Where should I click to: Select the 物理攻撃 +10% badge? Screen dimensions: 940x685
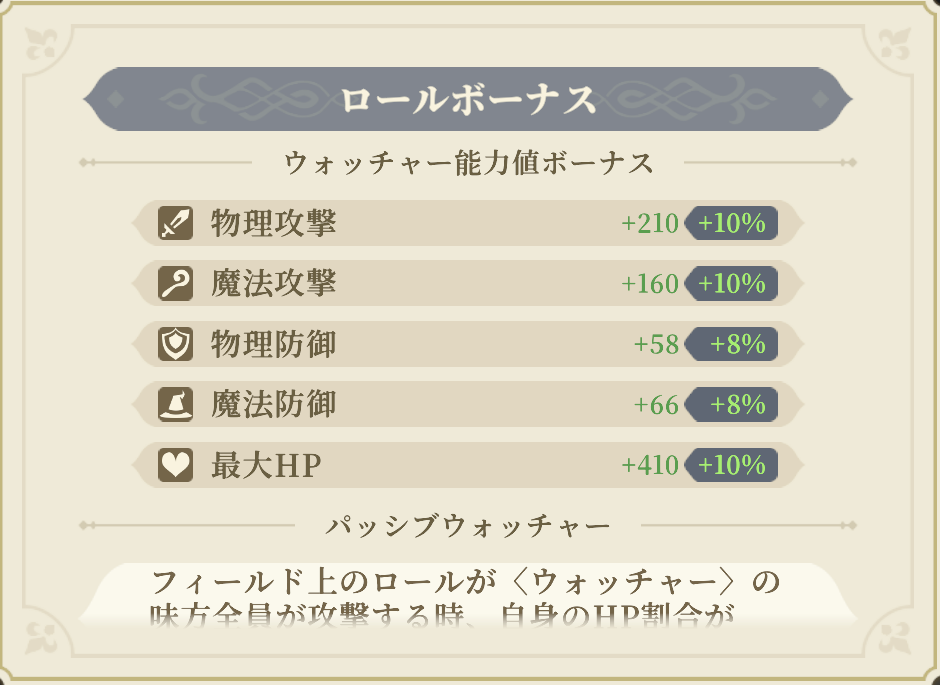[x=732, y=223]
